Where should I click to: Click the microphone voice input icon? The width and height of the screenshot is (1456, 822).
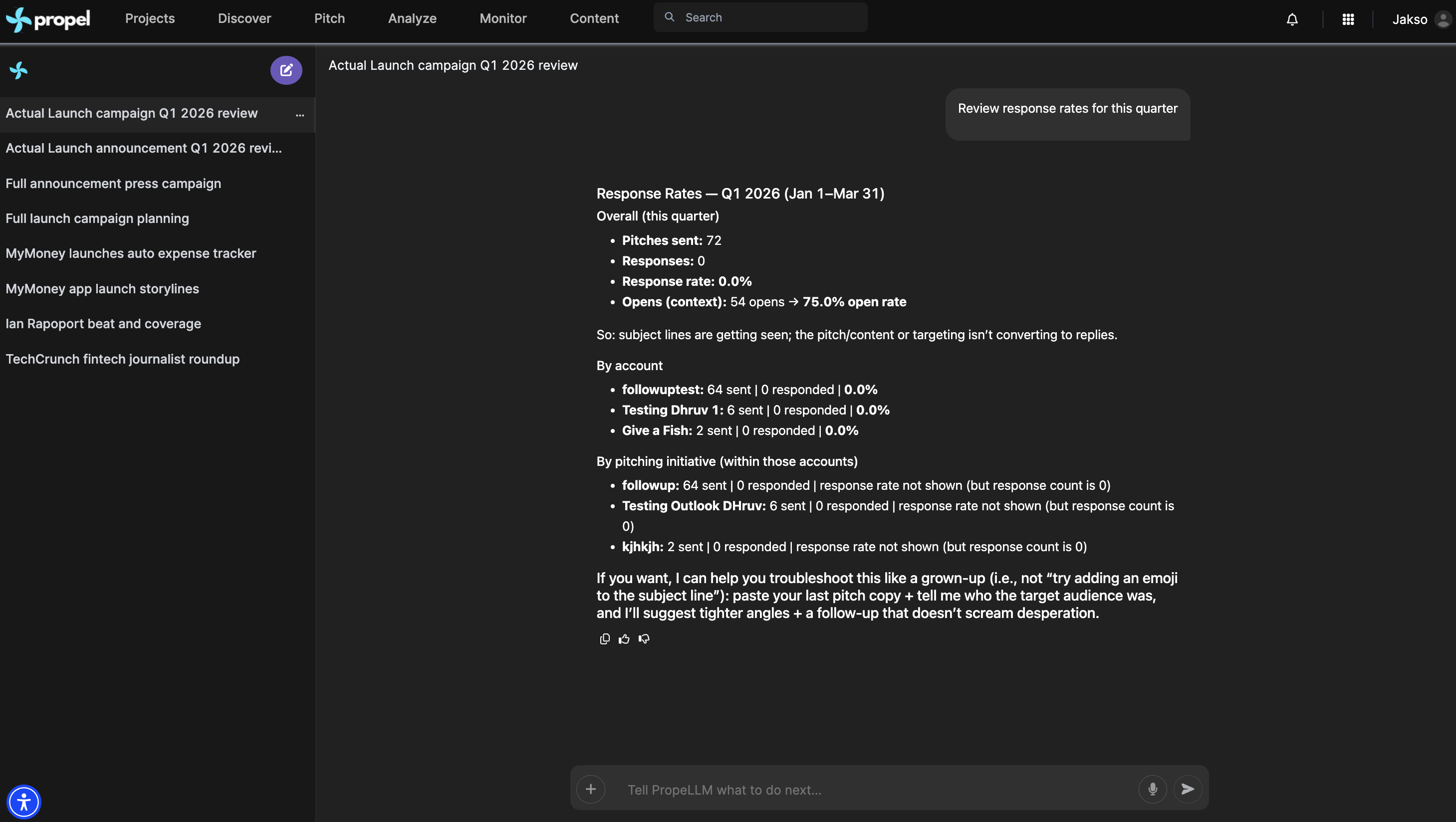coord(1152,789)
